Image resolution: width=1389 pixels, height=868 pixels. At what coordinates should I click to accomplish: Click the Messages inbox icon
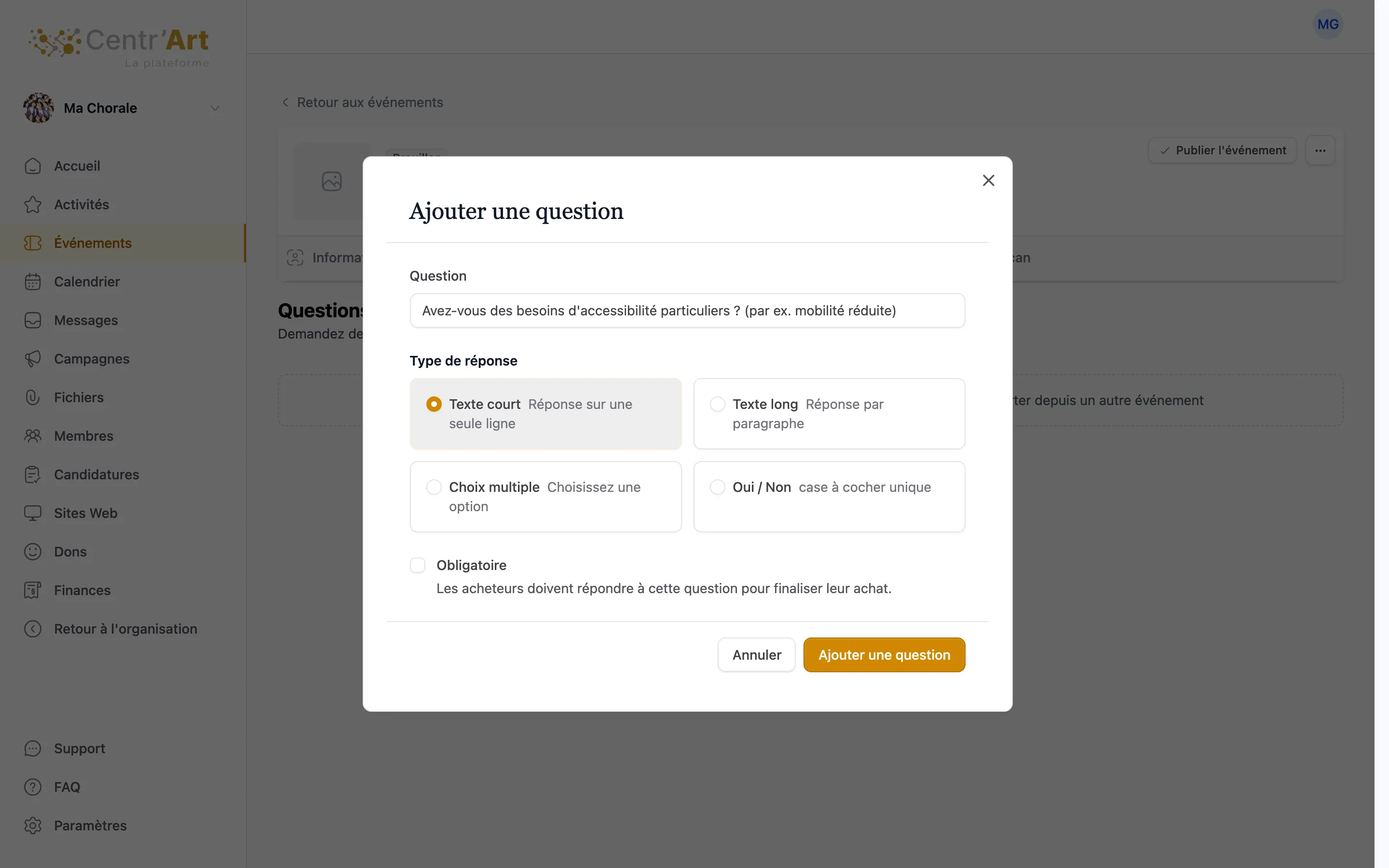click(x=33, y=320)
